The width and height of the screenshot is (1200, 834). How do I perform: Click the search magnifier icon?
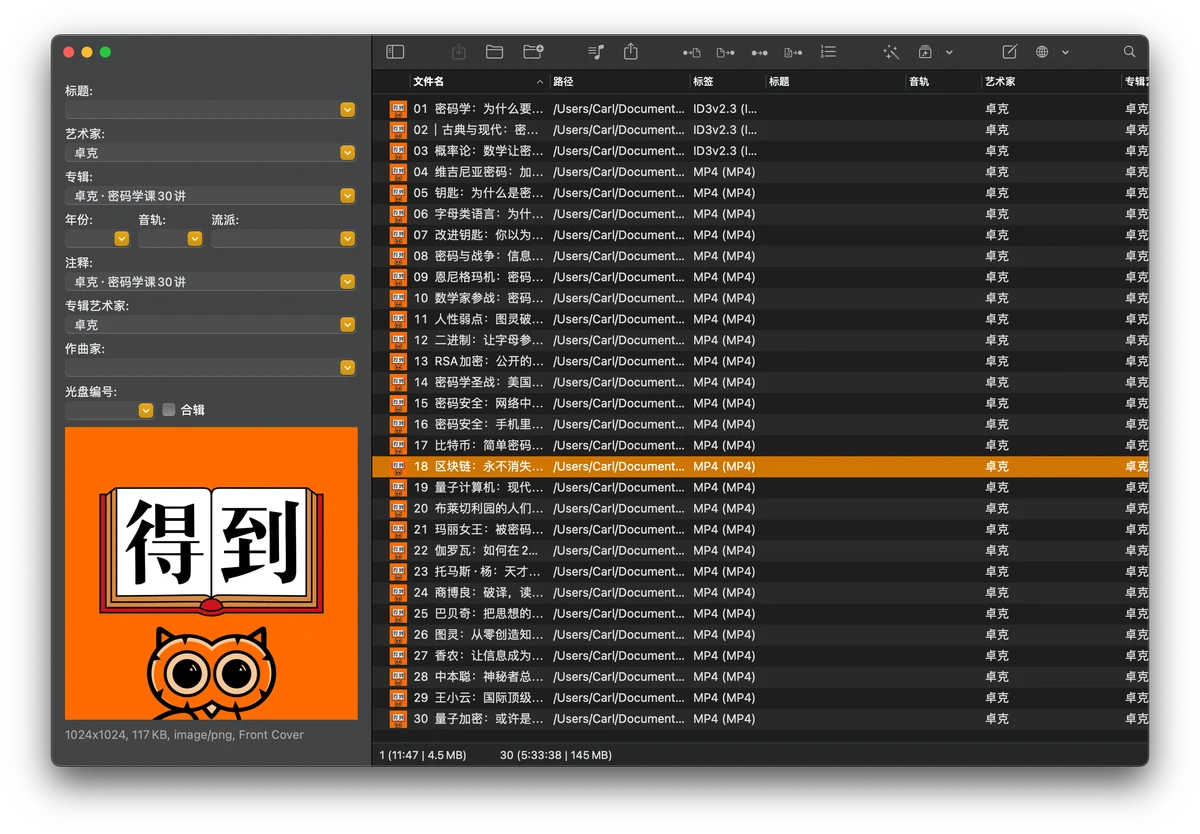click(1130, 52)
